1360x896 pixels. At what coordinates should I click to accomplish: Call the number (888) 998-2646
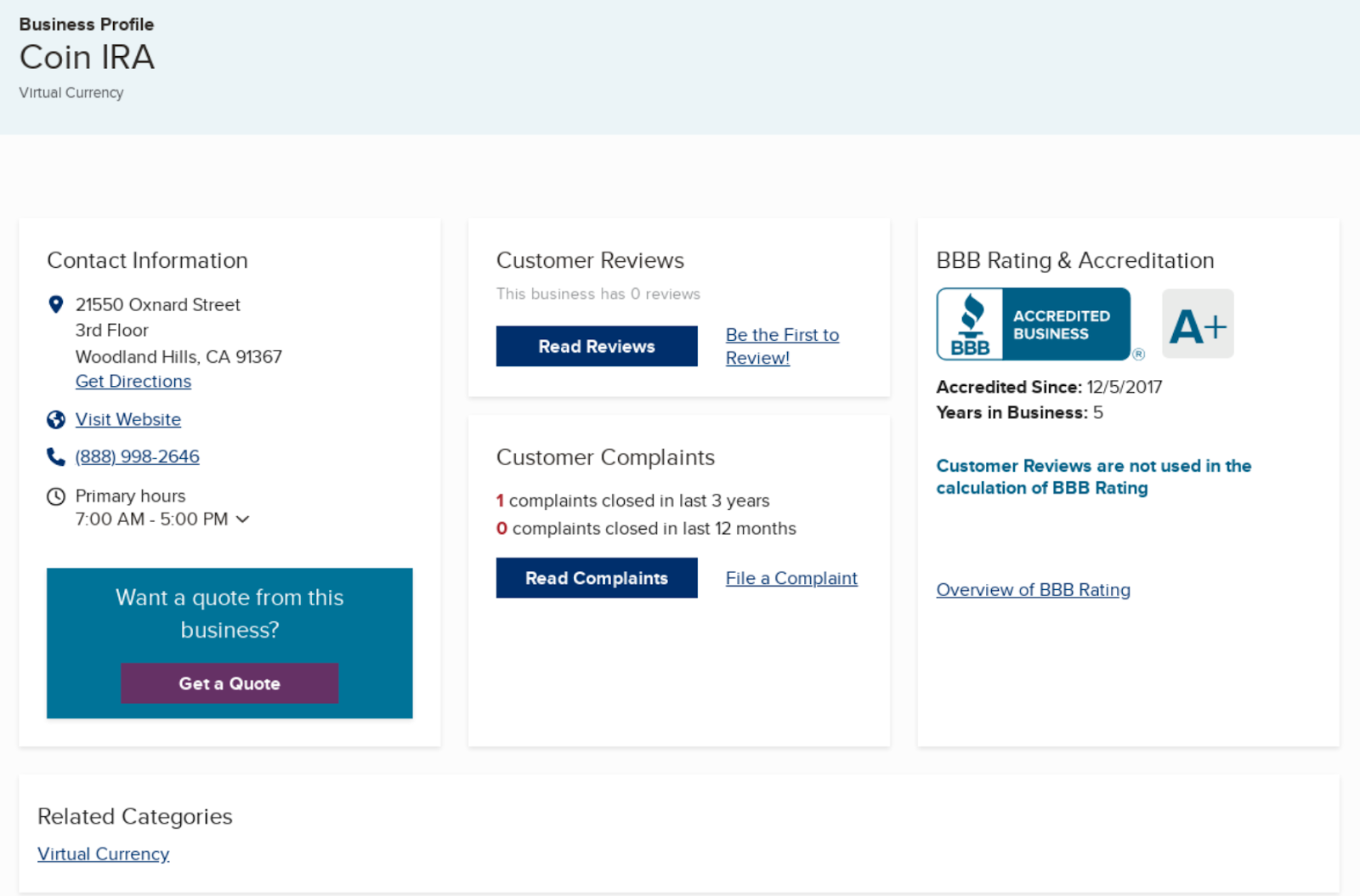click(x=138, y=457)
